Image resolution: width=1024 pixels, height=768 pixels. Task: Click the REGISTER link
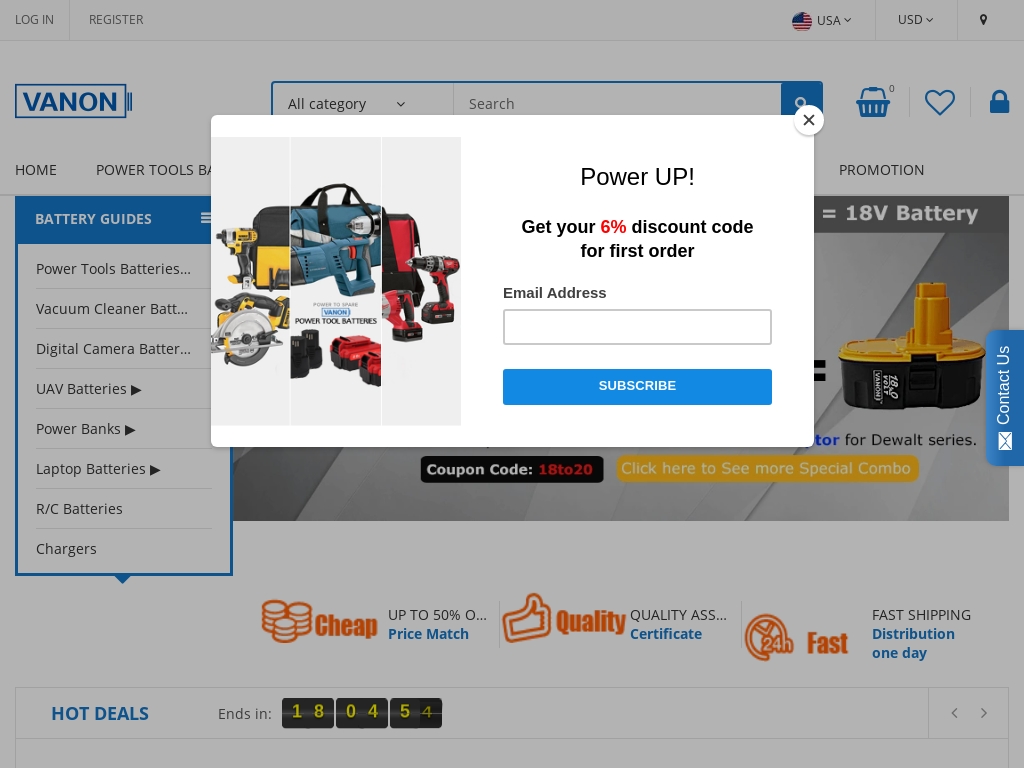116,20
